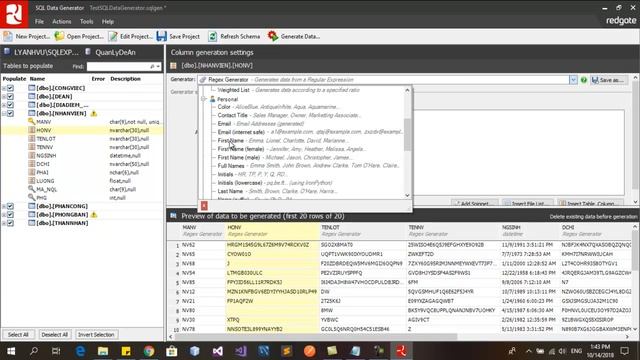640x360 pixels.
Task: Click the Redgate logo in title bar
Action: coord(14,14)
